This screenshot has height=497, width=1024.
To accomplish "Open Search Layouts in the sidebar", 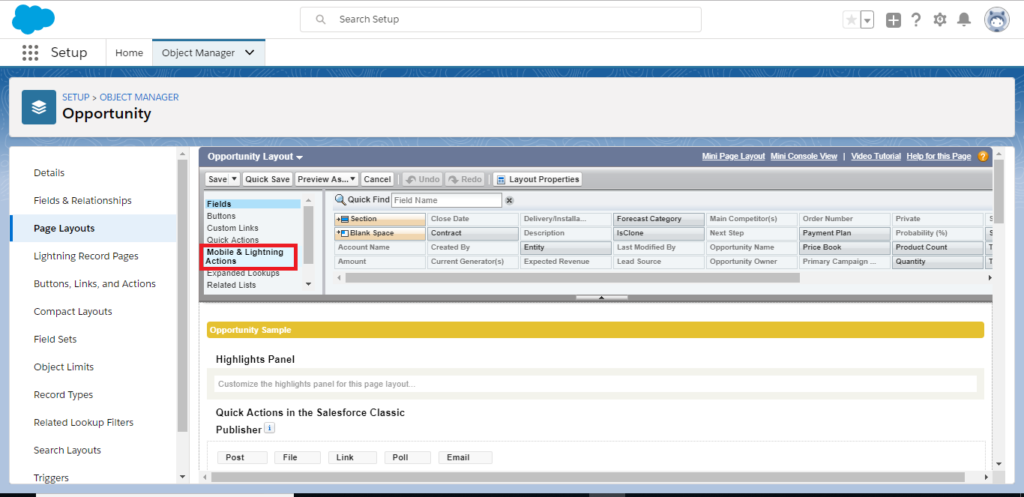I will [x=67, y=451].
